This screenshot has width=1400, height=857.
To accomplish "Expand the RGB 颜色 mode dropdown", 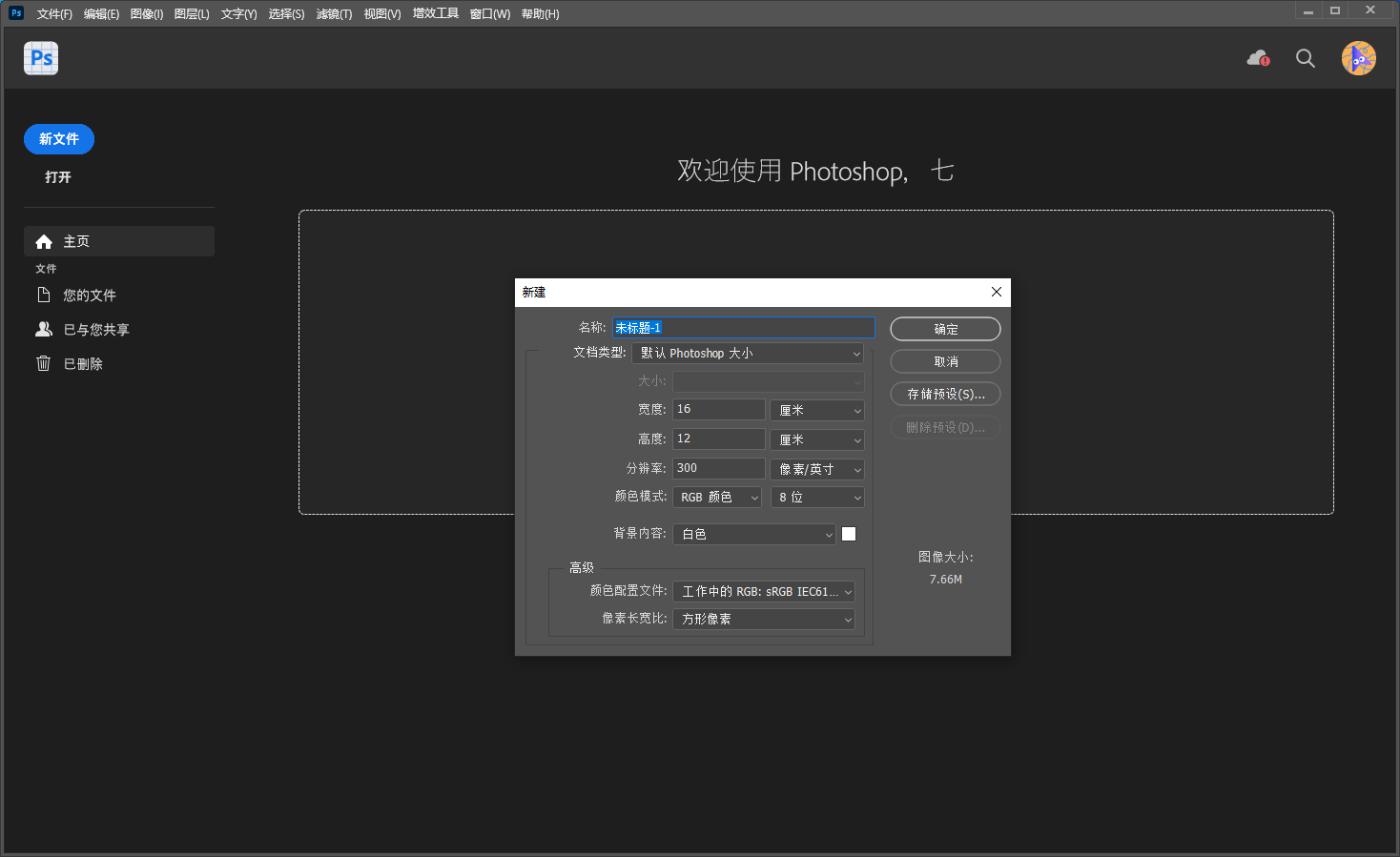I will pos(717,498).
